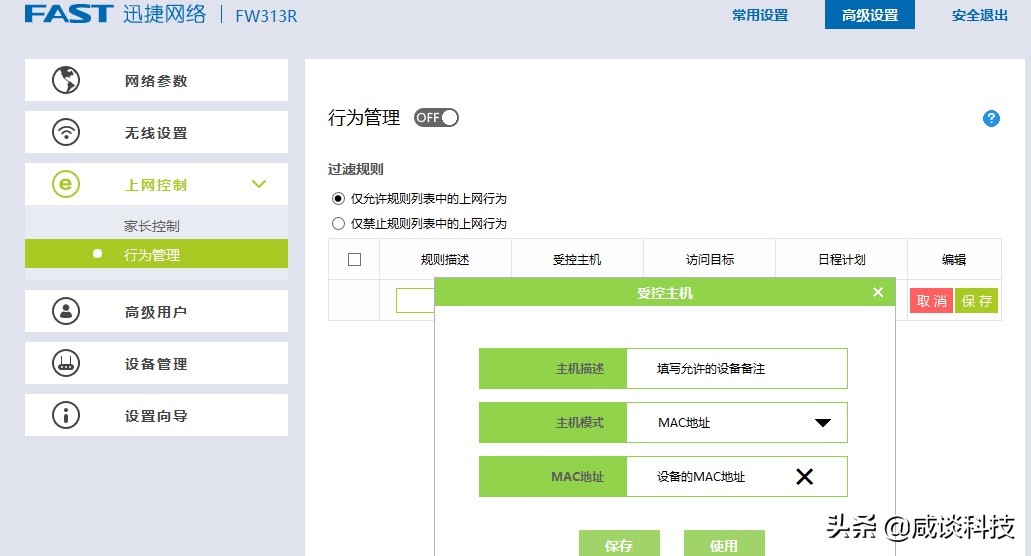Click the FAST 迅捷网络 logo
The width and height of the screenshot is (1031, 556).
point(115,14)
